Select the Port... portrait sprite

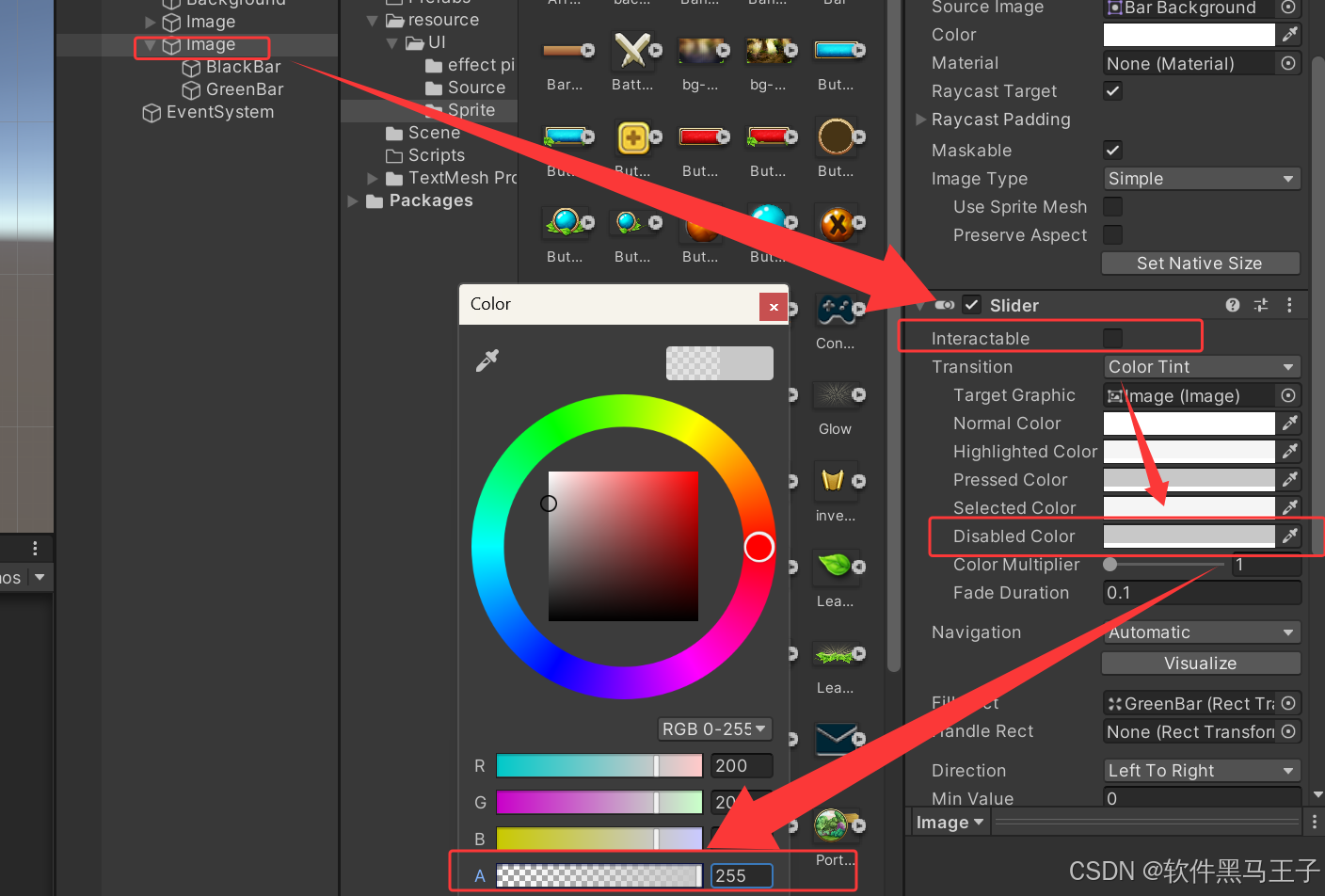click(834, 825)
